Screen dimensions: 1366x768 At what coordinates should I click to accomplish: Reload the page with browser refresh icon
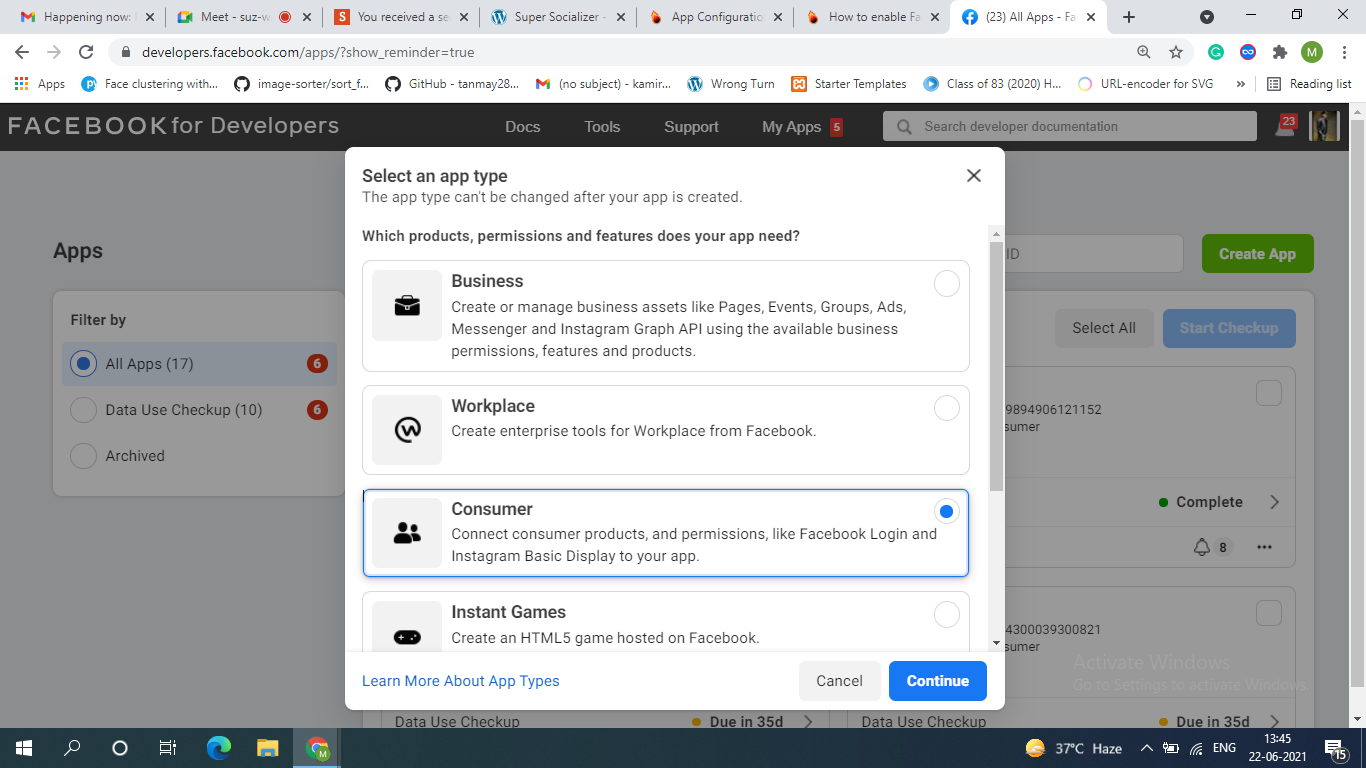pos(86,52)
